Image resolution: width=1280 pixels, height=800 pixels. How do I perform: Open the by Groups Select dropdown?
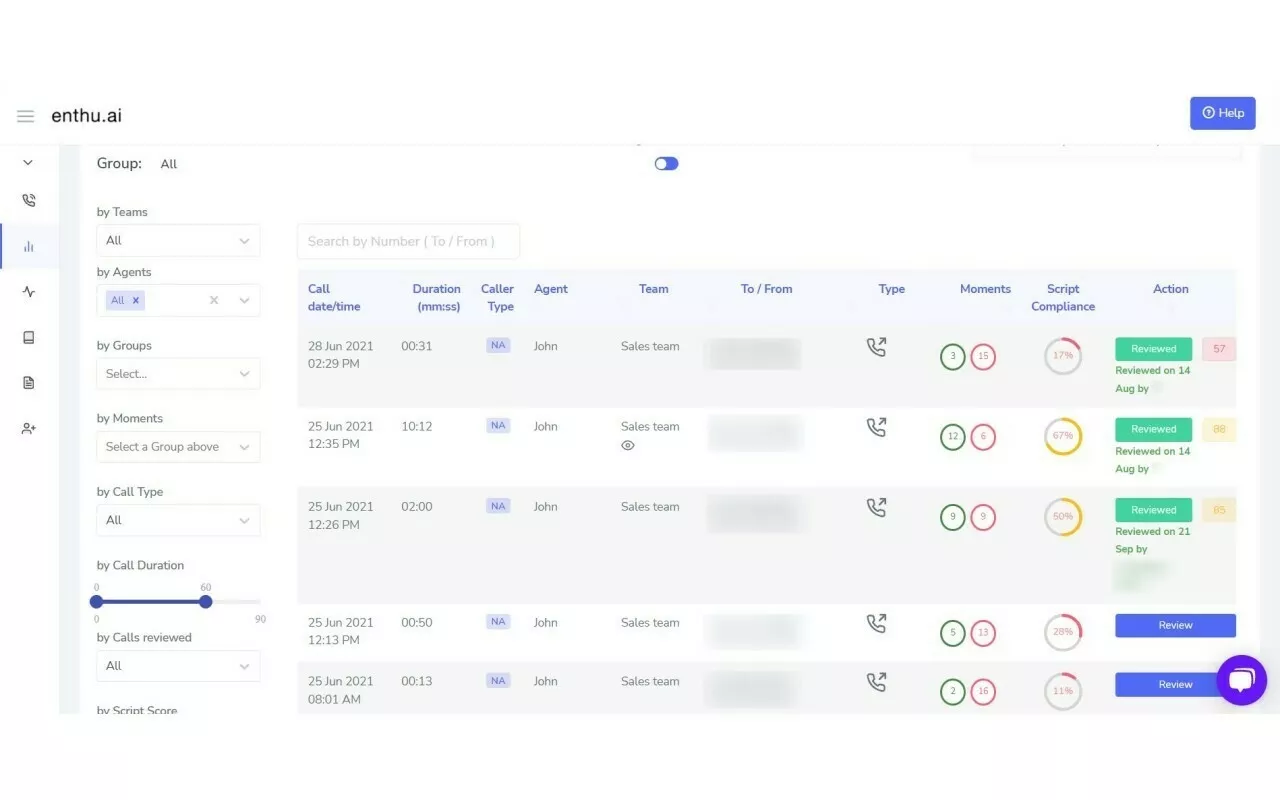tap(177, 373)
